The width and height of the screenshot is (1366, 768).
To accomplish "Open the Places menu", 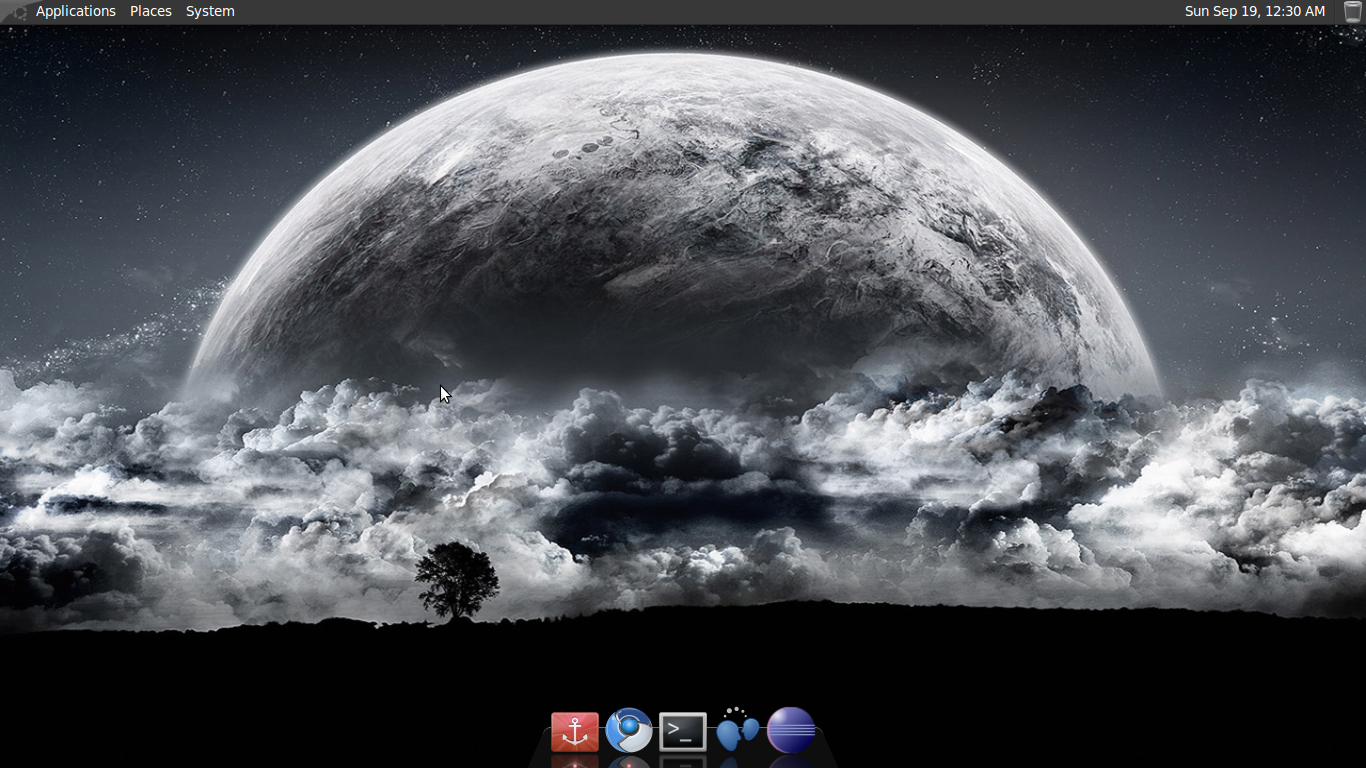I will click(x=150, y=11).
